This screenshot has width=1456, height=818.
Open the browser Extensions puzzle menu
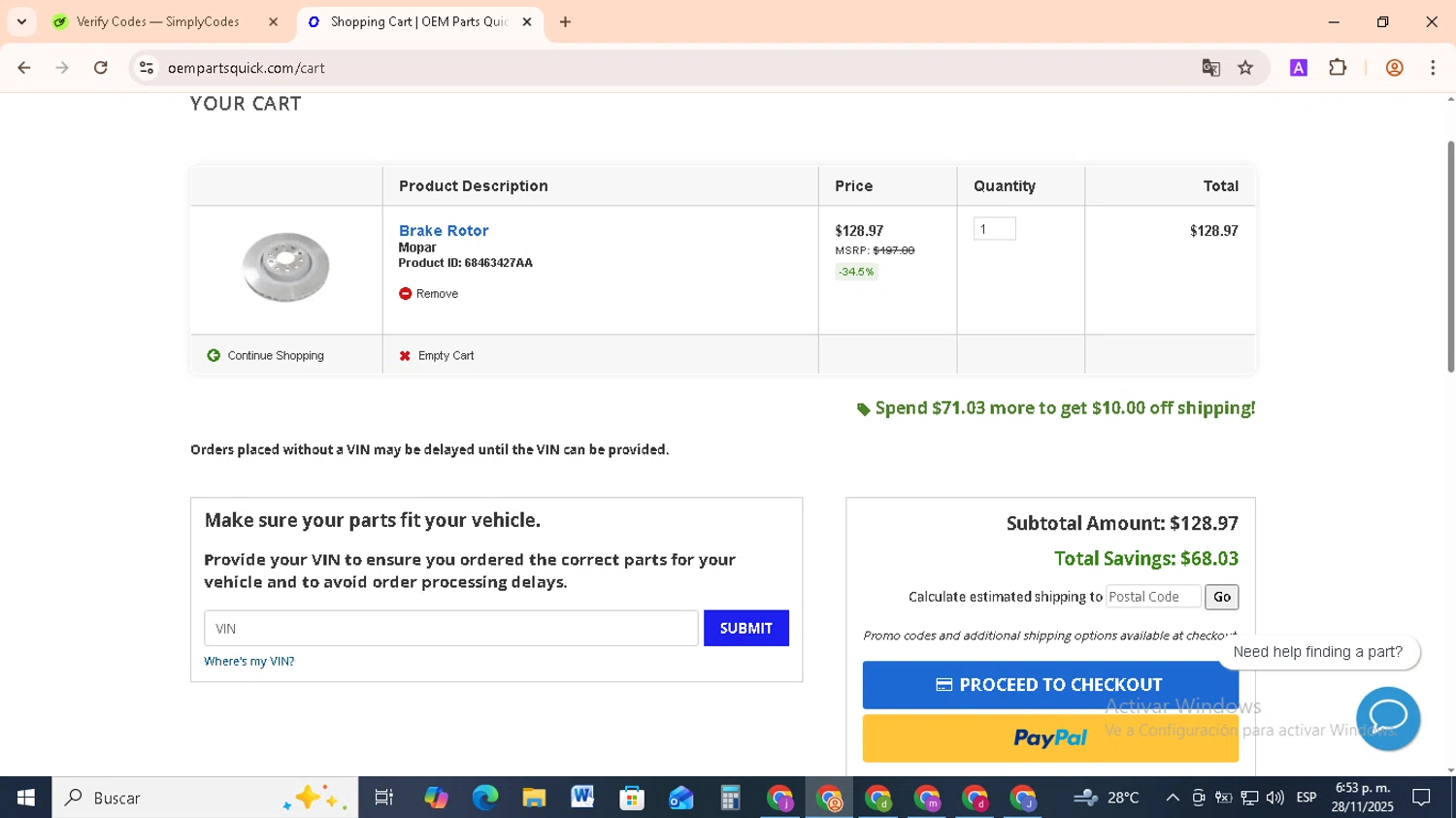coord(1338,68)
